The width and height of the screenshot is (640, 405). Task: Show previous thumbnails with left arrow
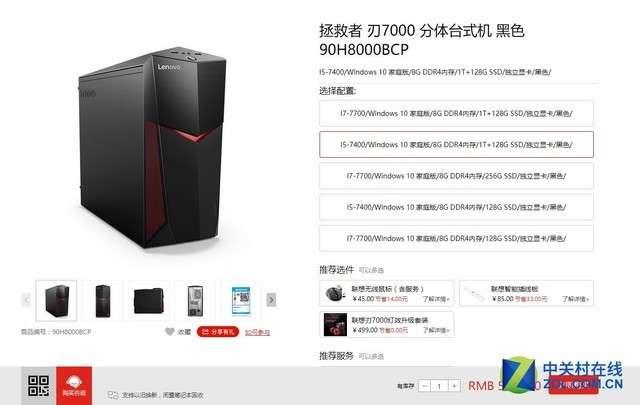(26, 300)
